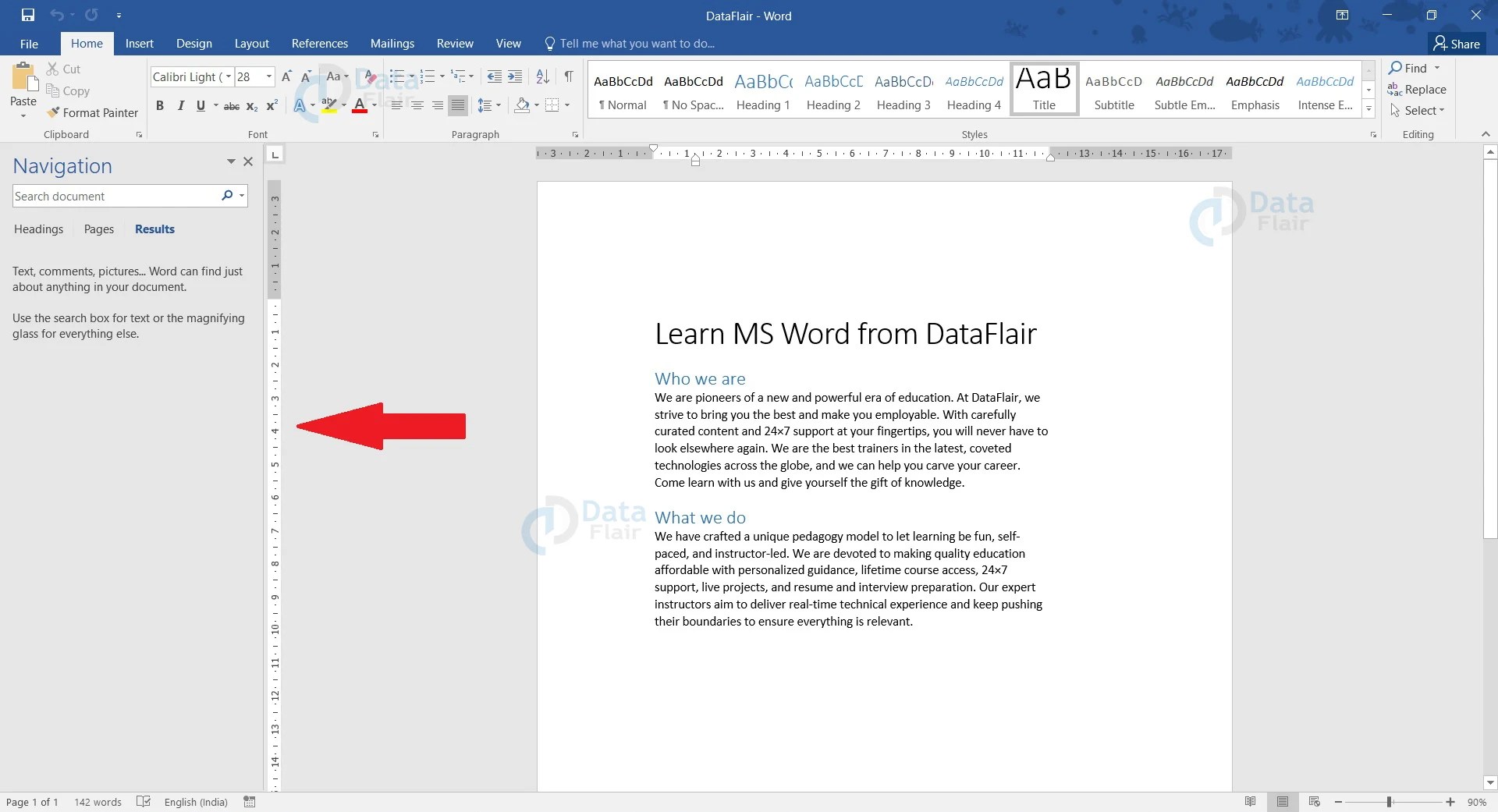Open the font size dropdown
Image resolution: width=1498 pixels, height=812 pixels.
(268, 76)
